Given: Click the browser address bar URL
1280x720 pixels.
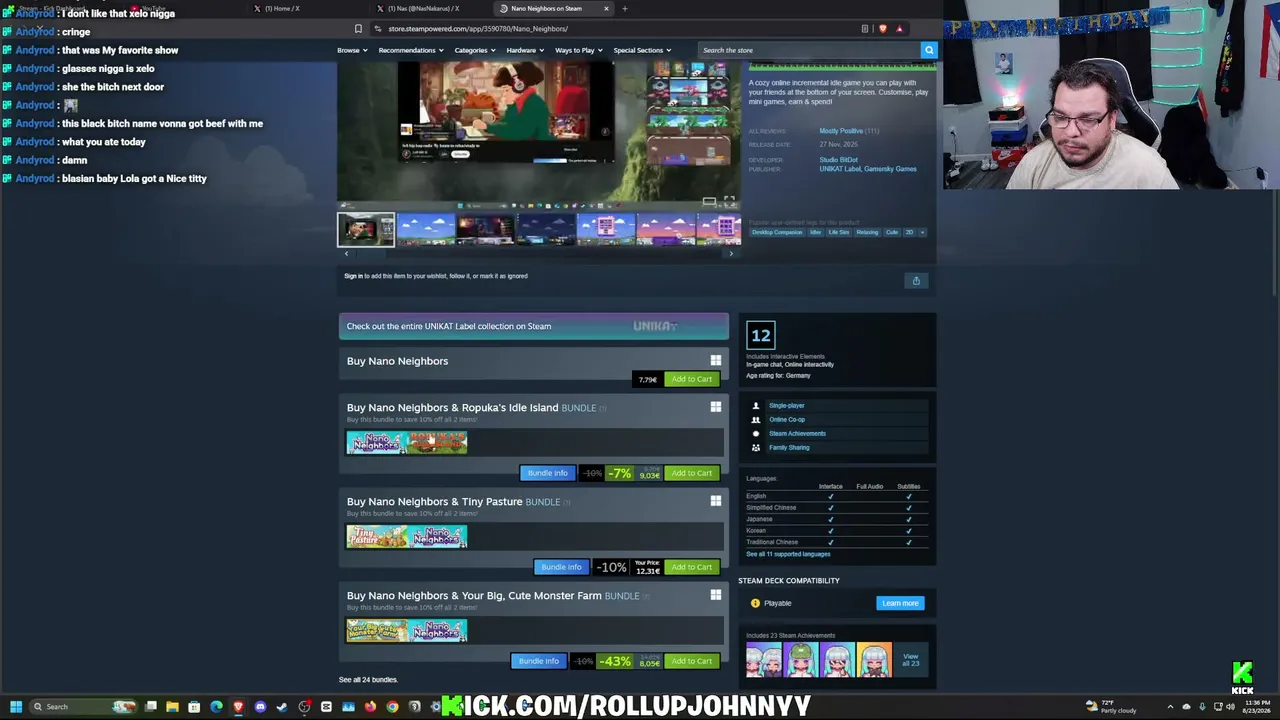Looking at the screenshot, I should tap(478, 29).
